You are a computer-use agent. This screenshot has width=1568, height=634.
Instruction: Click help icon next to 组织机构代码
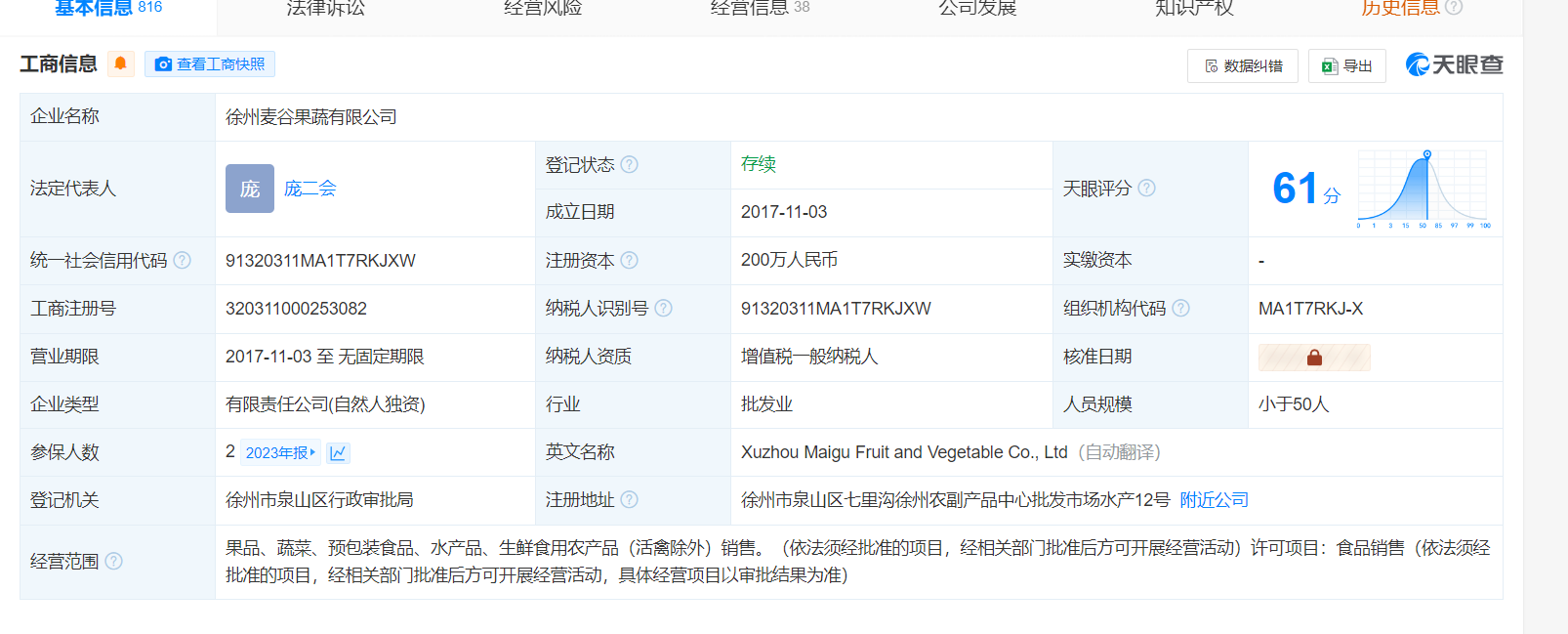pyautogui.click(x=1181, y=308)
